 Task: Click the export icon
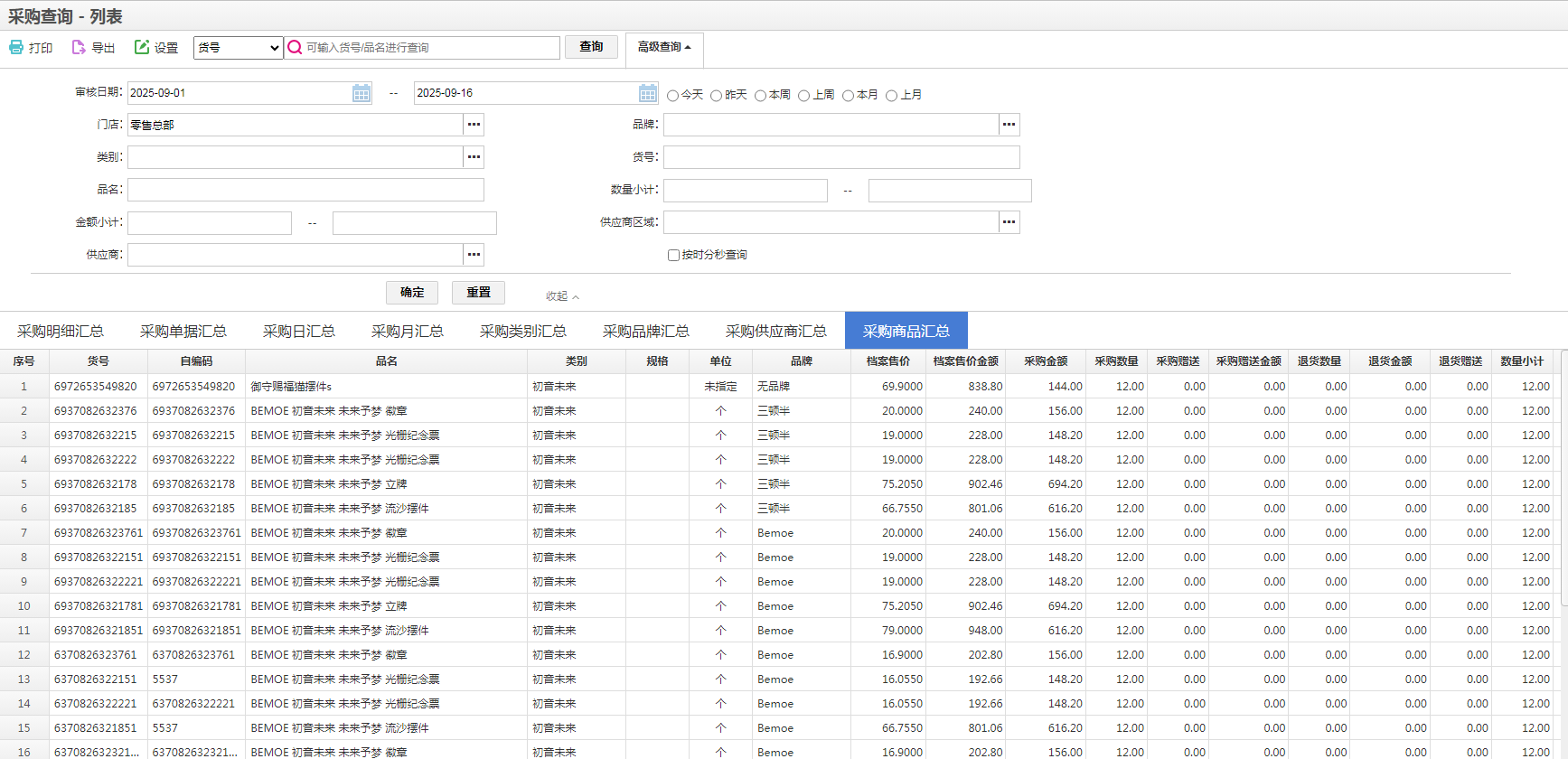[79, 47]
